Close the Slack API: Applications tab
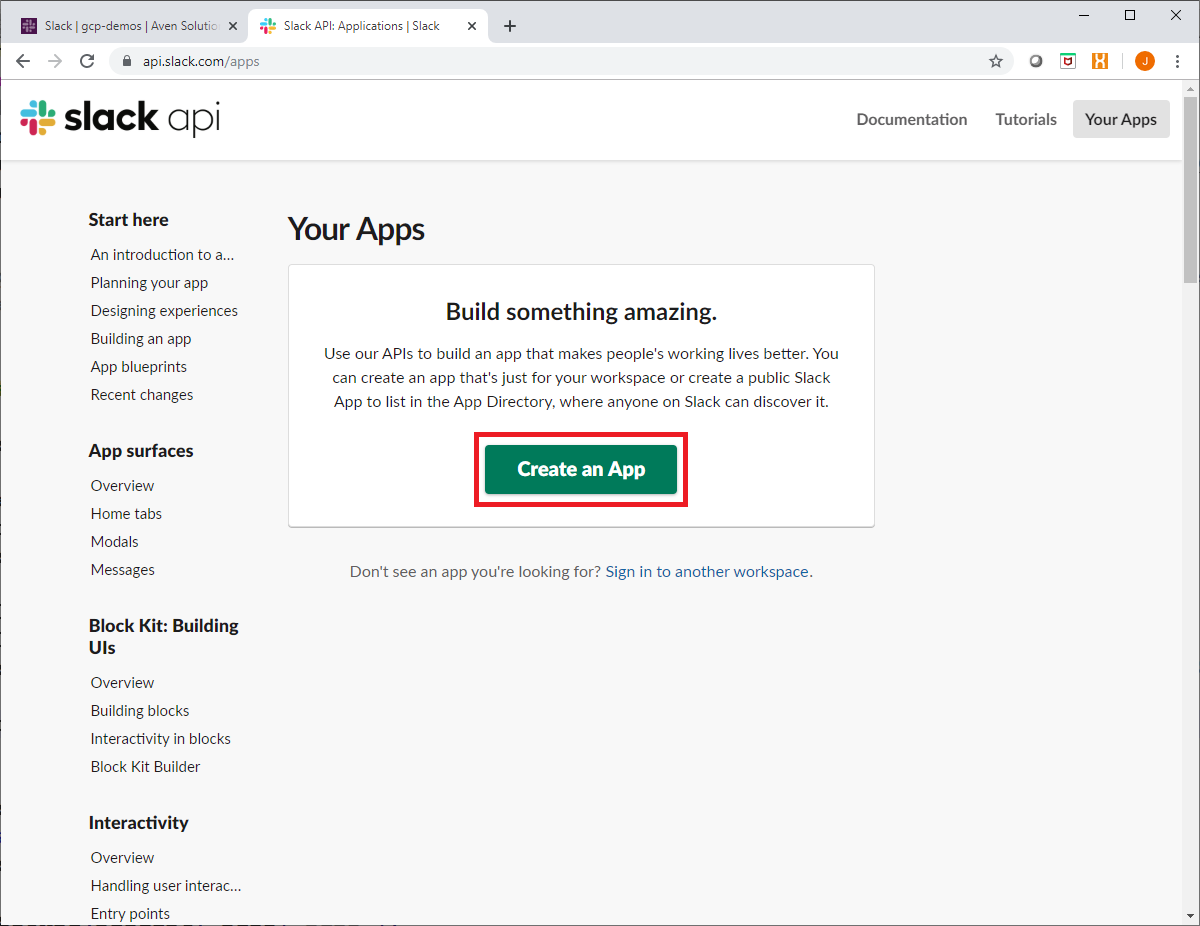The width and height of the screenshot is (1200, 926). click(471, 26)
